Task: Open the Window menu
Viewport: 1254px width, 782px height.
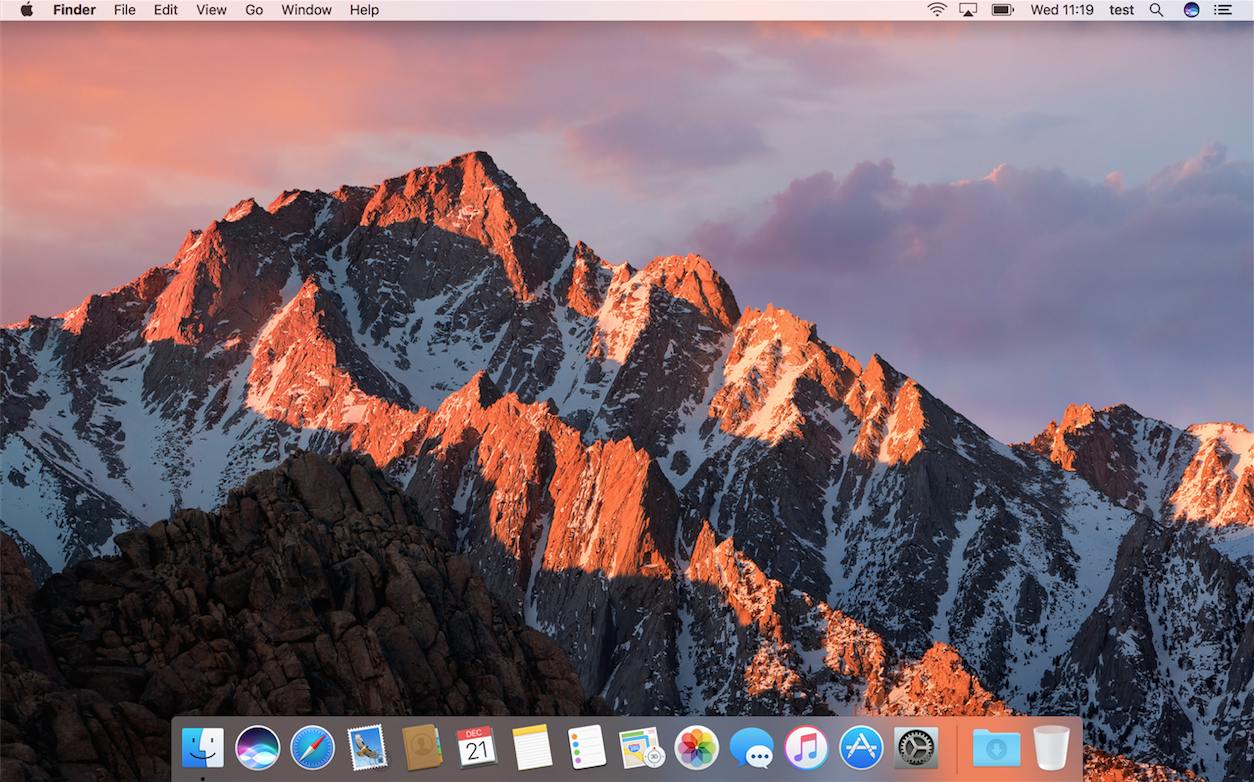Action: [306, 10]
